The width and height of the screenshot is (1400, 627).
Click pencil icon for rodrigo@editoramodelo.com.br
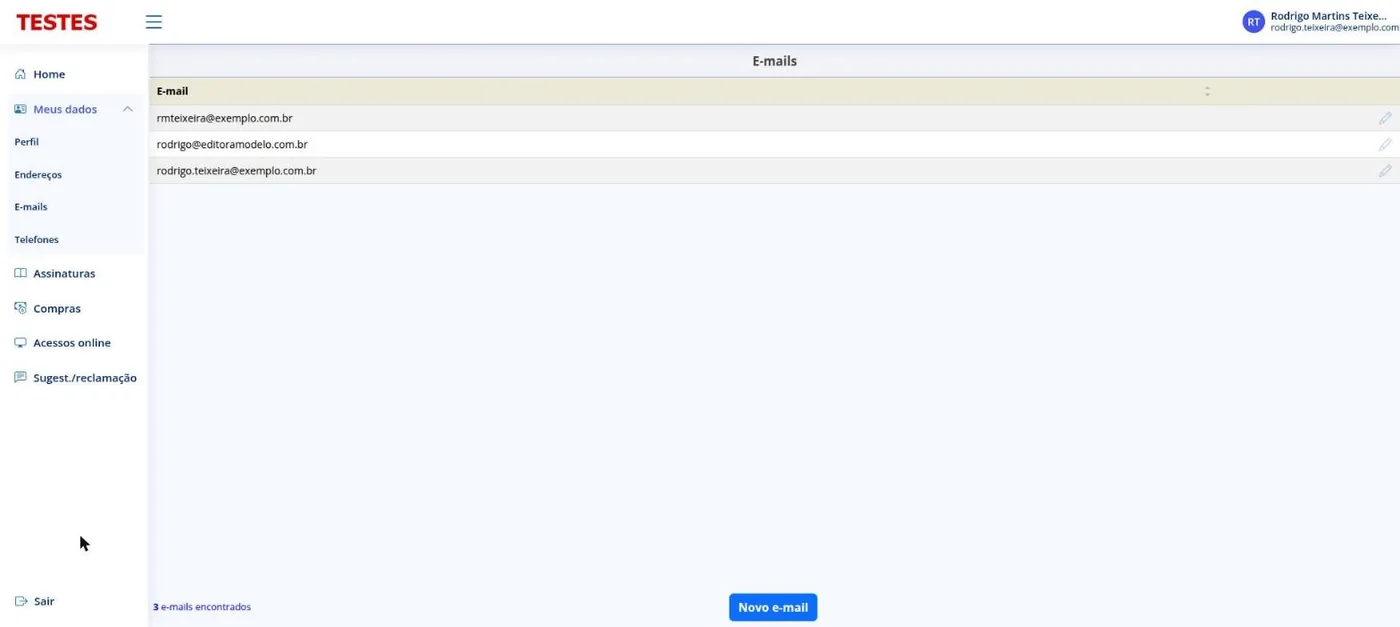click(1385, 144)
